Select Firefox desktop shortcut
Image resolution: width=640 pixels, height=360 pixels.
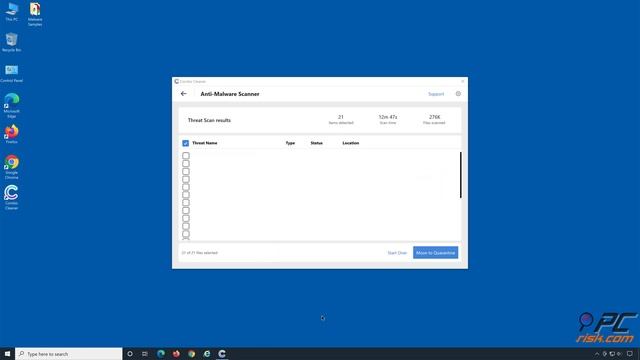[11, 134]
